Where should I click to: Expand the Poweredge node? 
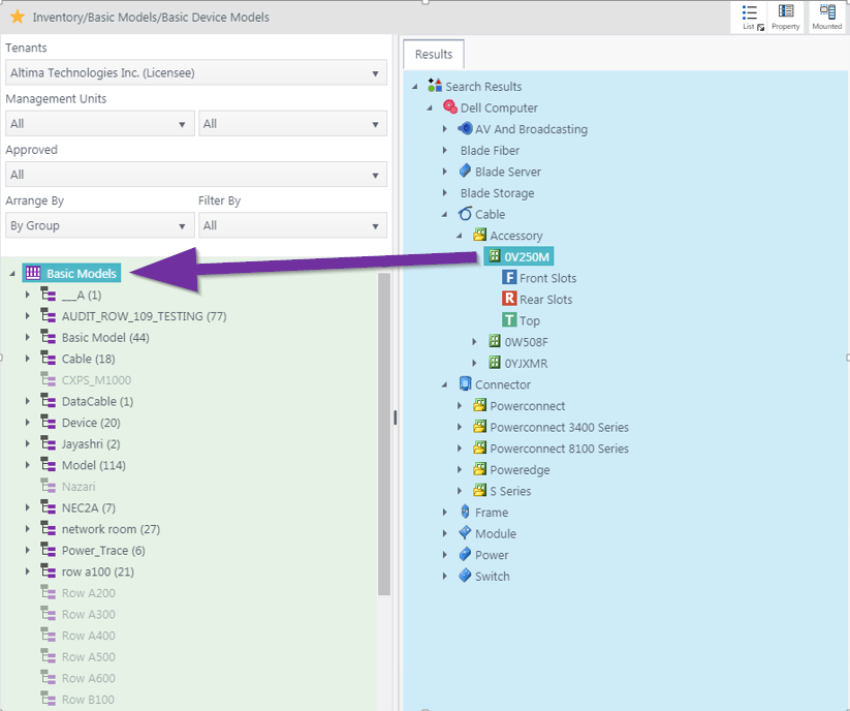click(x=460, y=469)
